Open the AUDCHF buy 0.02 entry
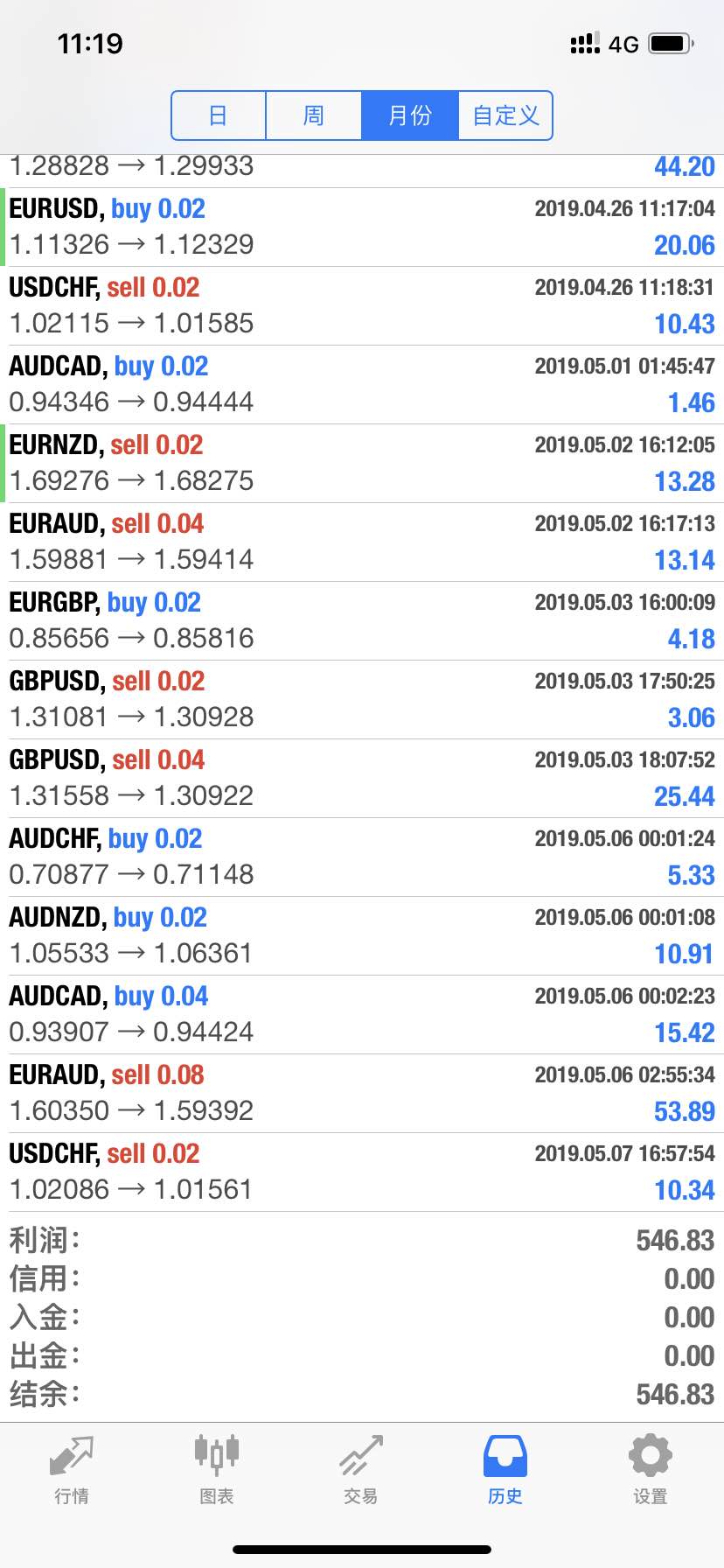This screenshot has height=1568, width=724. click(362, 857)
